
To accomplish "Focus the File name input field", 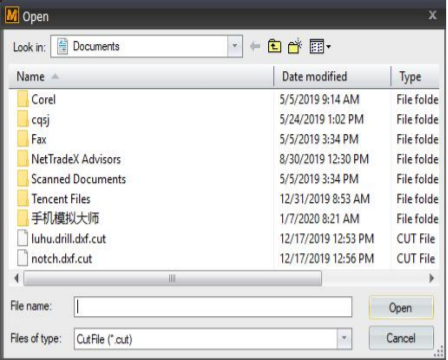I will pos(213,307).
